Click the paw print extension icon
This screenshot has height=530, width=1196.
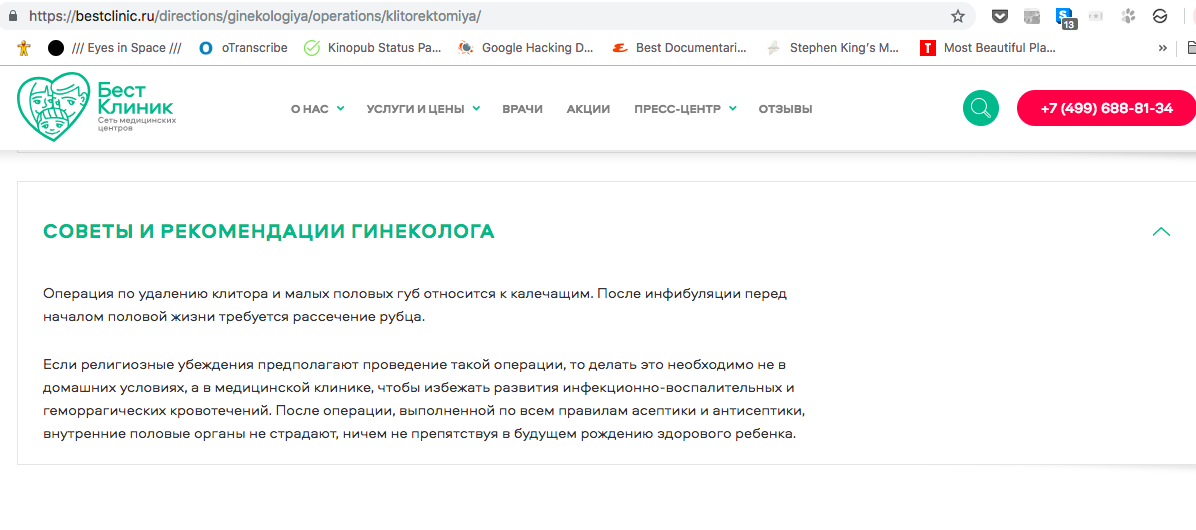pos(1128,16)
